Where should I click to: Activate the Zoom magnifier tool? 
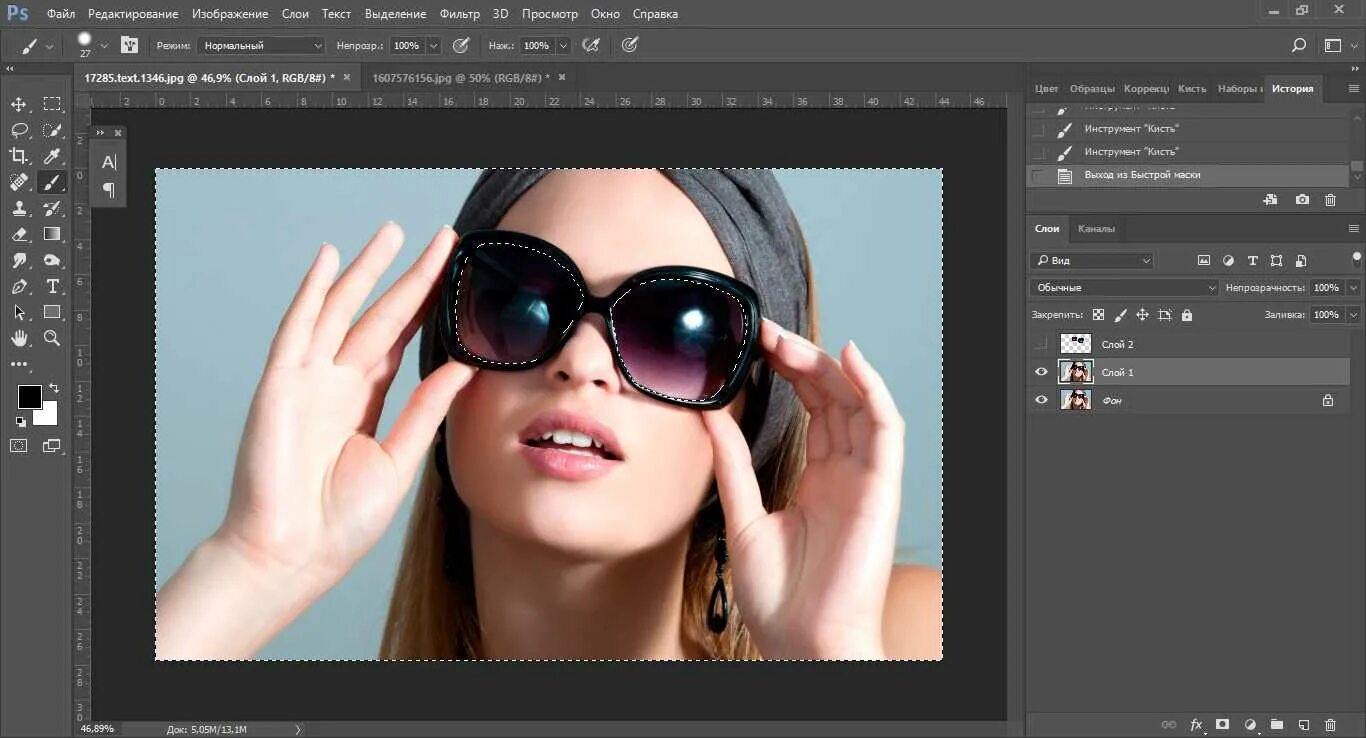[x=52, y=338]
